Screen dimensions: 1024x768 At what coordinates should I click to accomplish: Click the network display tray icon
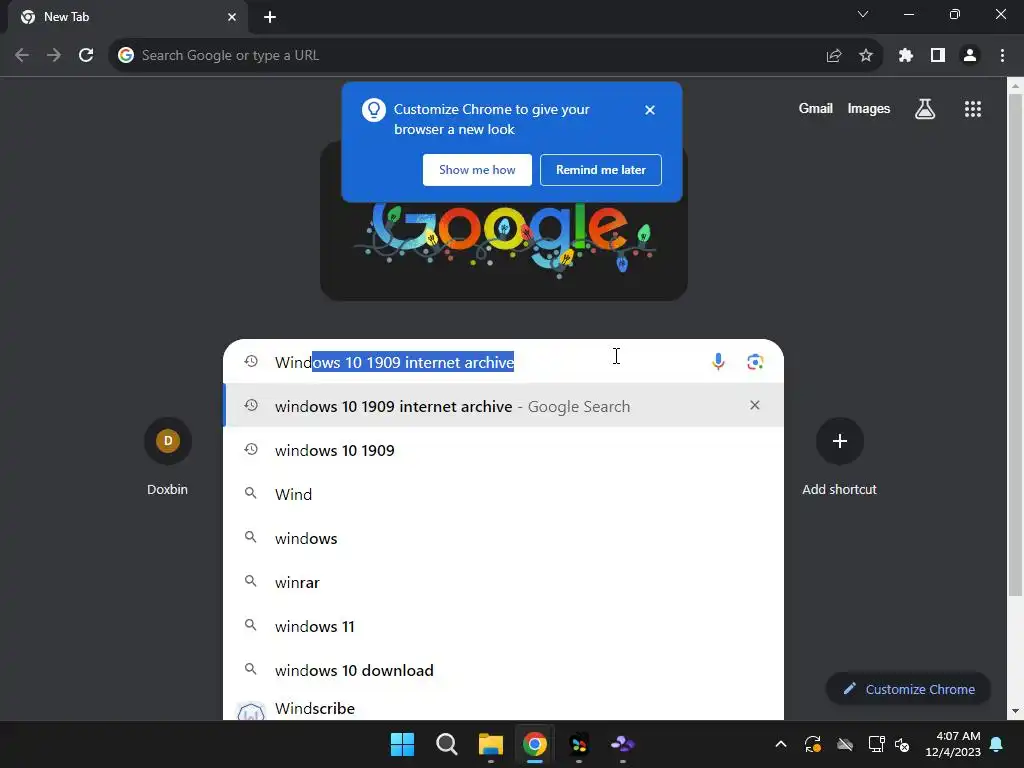(x=876, y=744)
